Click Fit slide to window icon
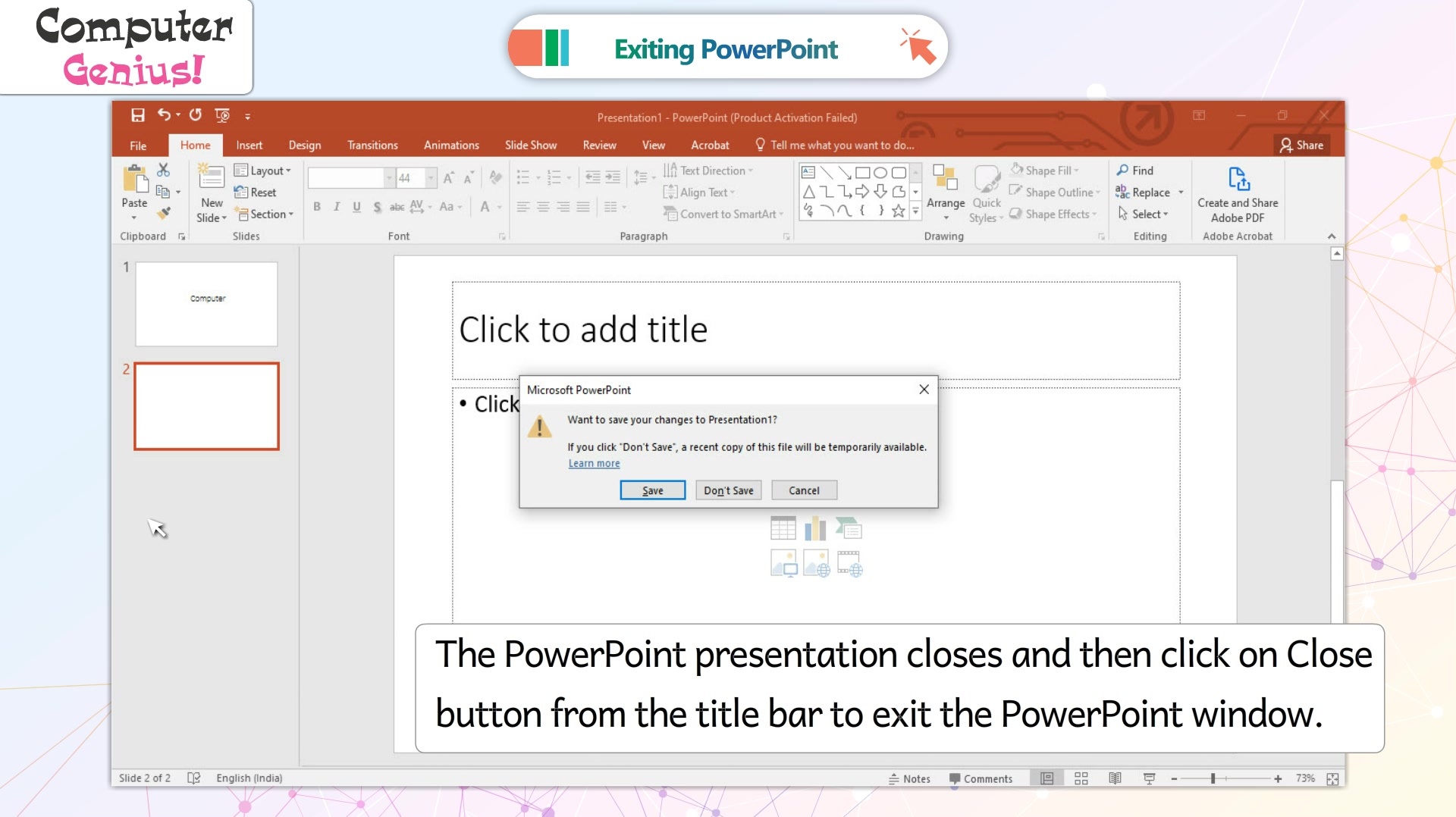 [x=1332, y=778]
